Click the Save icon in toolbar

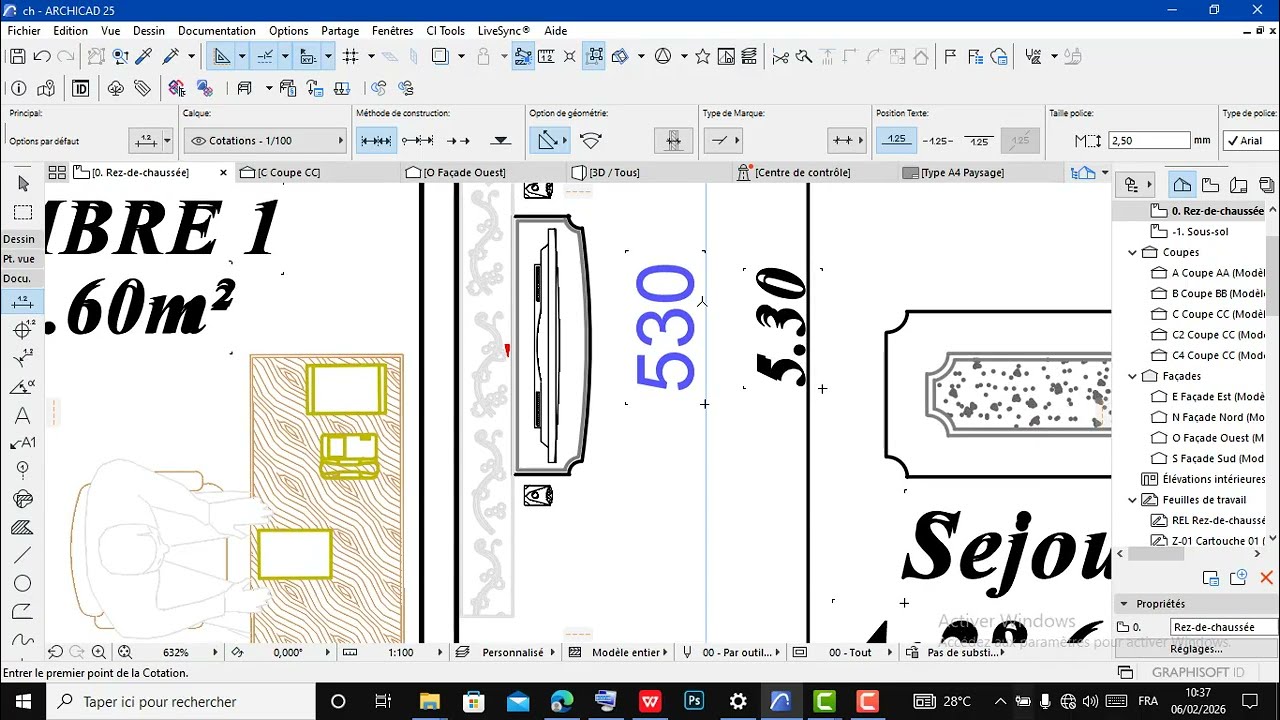[17, 56]
